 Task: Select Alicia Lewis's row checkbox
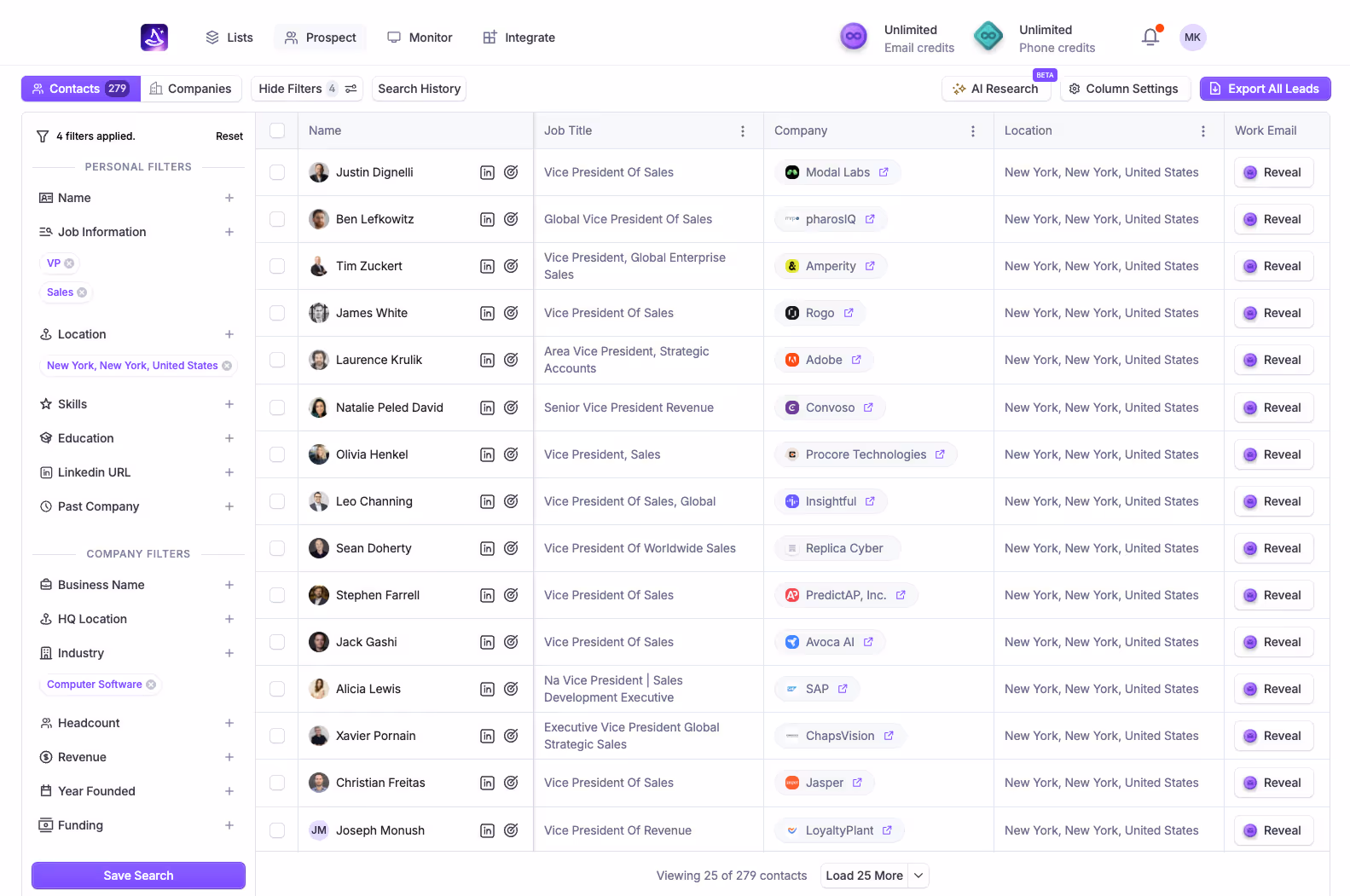point(277,689)
